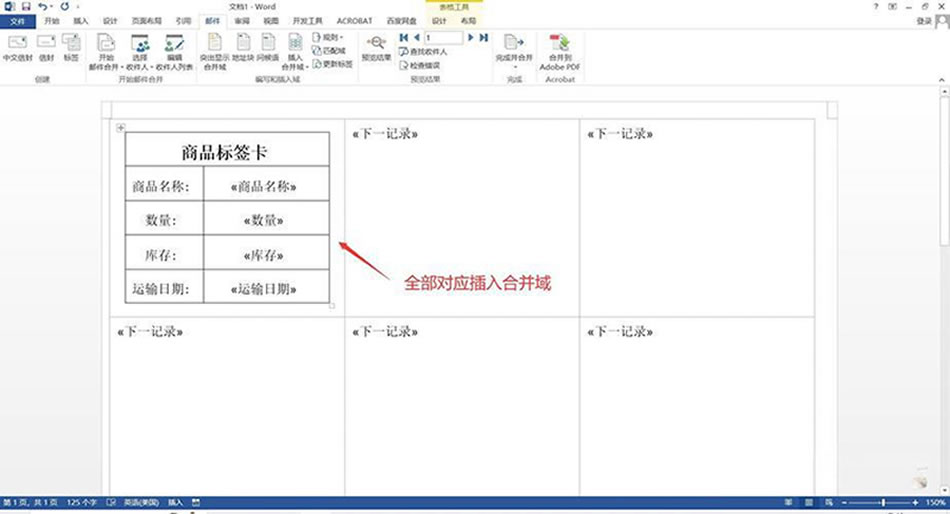Go to previous record arrow
The width and height of the screenshot is (950, 514).
[x=417, y=38]
